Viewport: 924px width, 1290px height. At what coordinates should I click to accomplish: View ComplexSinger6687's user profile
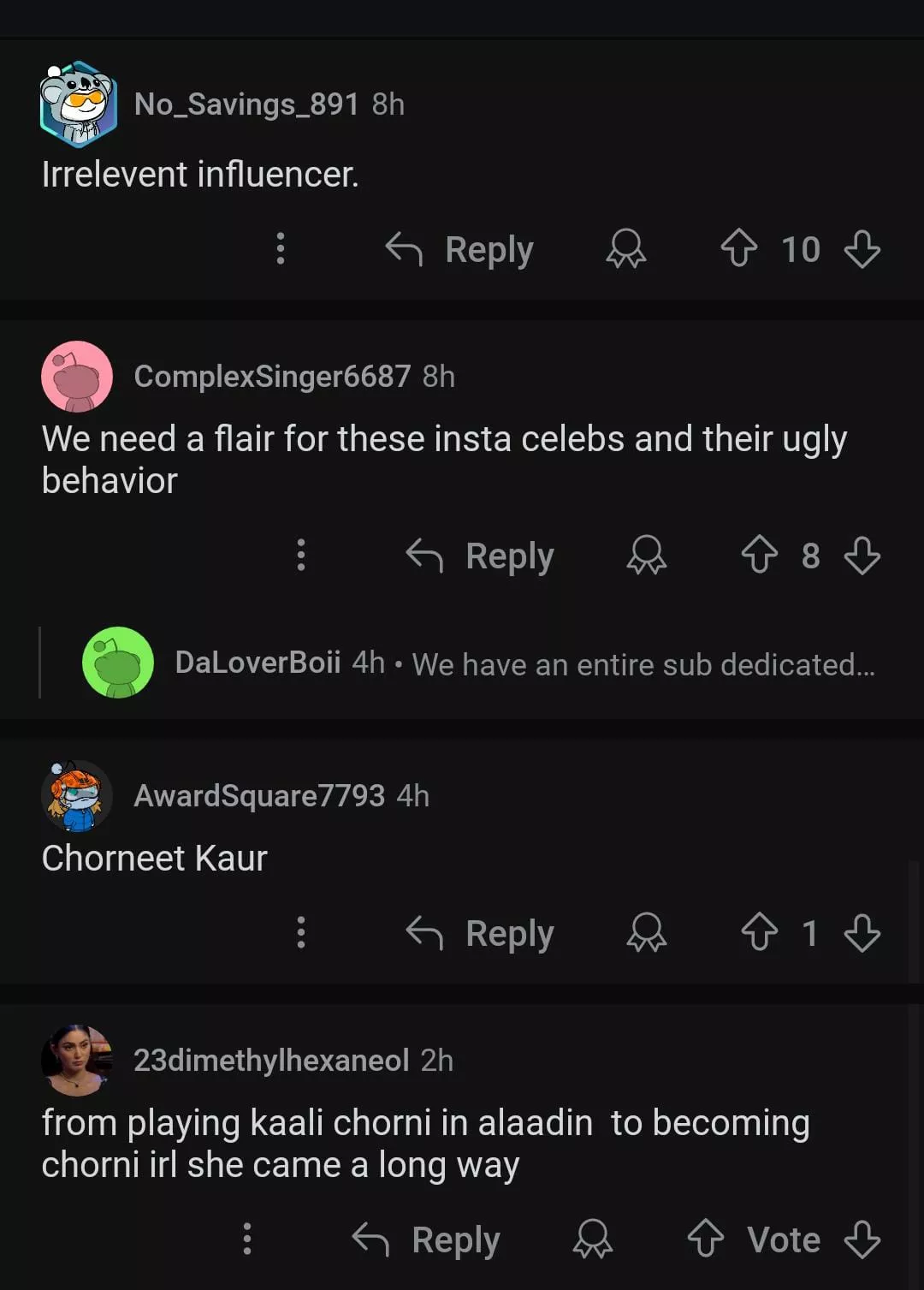pyautogui.click(x=271, y=377)
